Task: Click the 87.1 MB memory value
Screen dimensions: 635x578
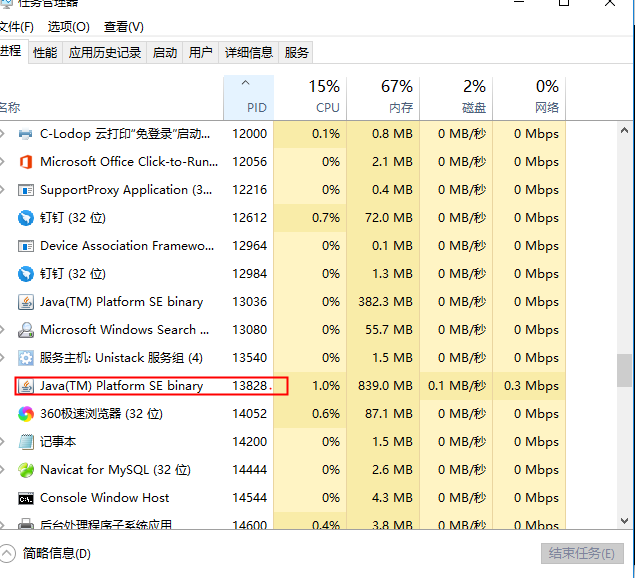Action: (x=389, y=414)
